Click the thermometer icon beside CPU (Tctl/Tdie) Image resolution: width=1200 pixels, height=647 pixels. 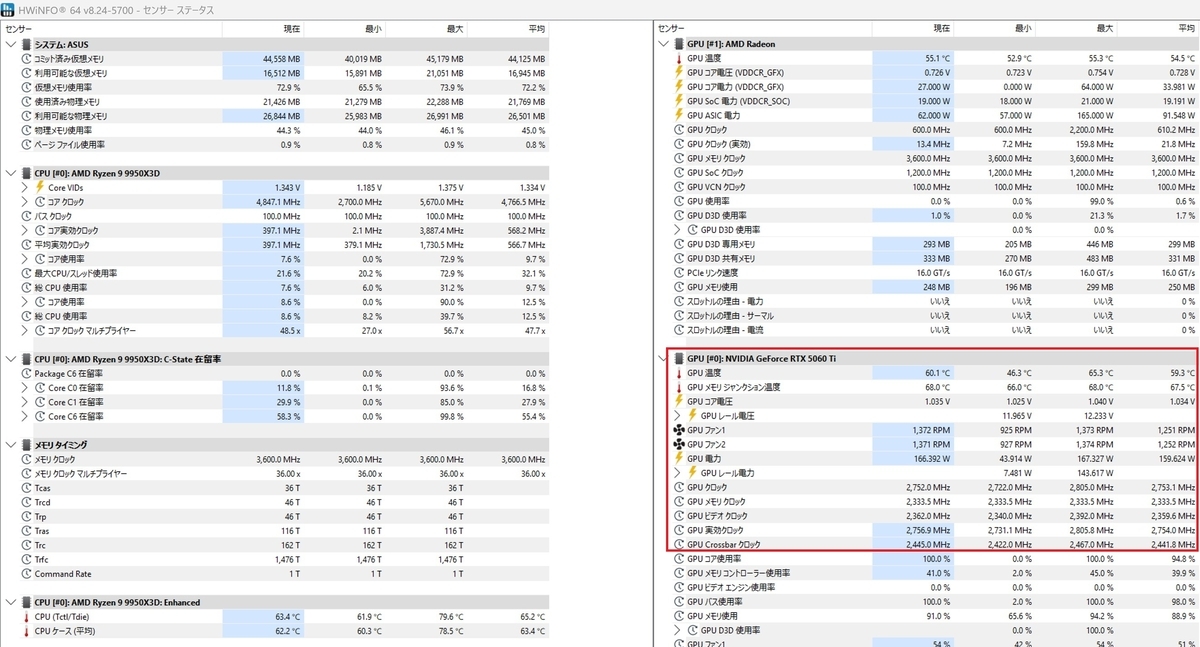pyautogui.click(x=26, y=617)
